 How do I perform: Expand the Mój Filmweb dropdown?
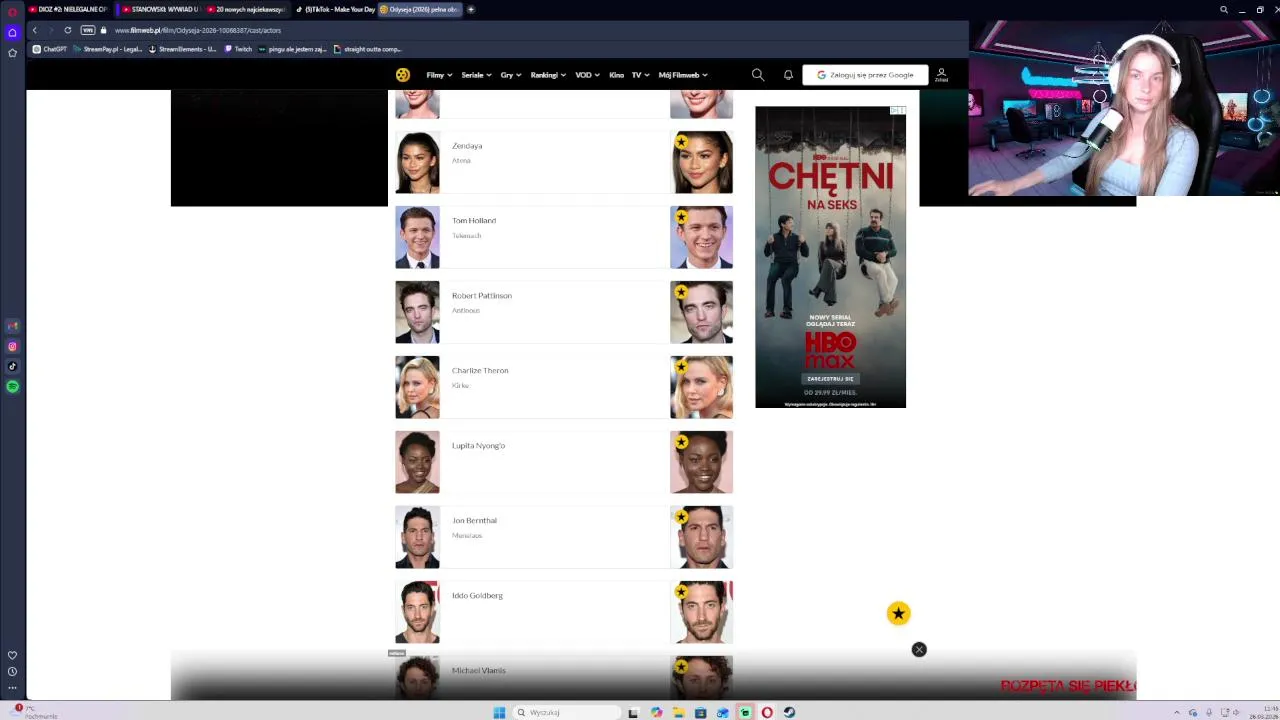[x=683, y=75]
